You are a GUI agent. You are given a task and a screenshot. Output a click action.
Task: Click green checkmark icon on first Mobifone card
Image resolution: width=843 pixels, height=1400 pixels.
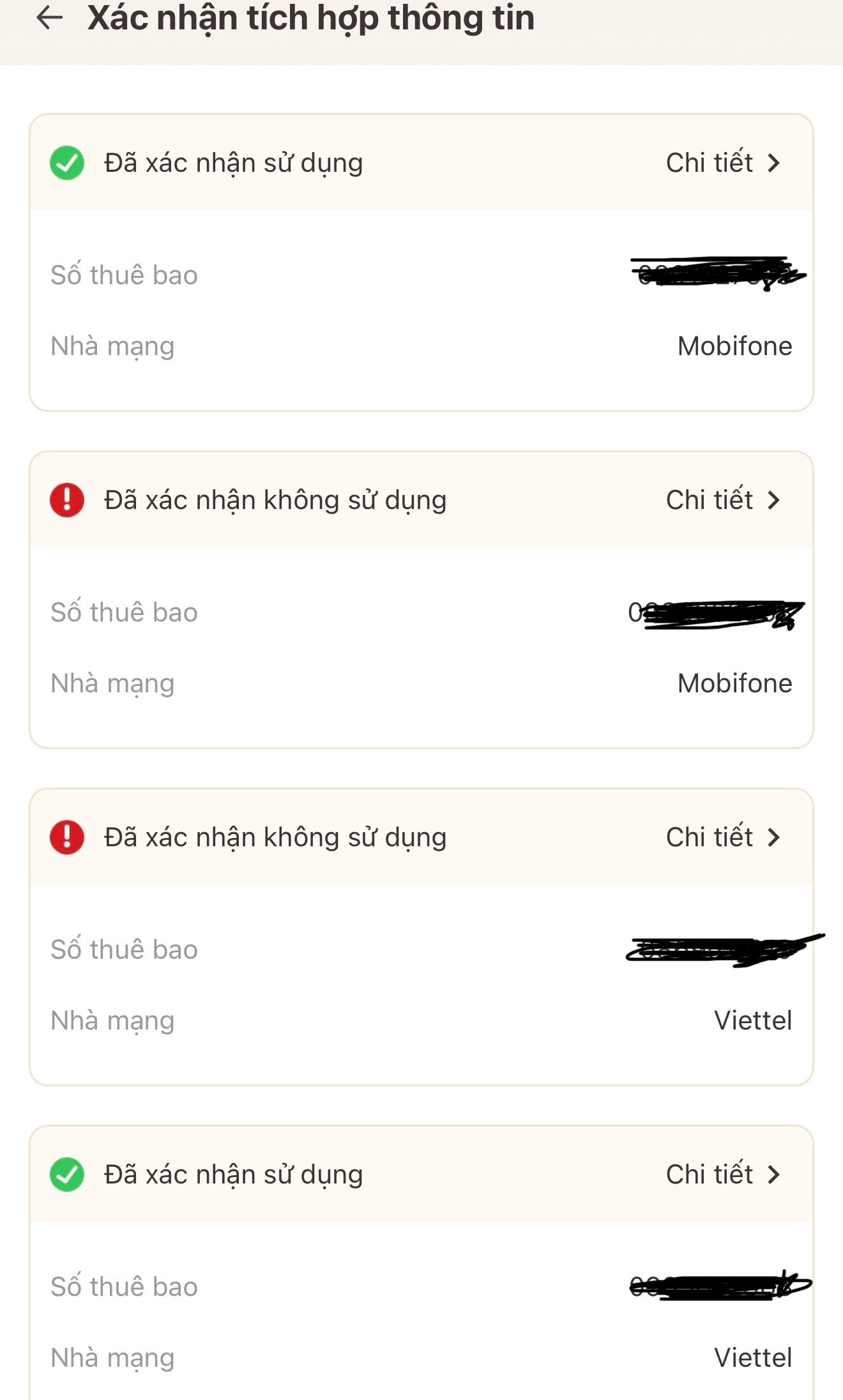(x=67, y=163)
